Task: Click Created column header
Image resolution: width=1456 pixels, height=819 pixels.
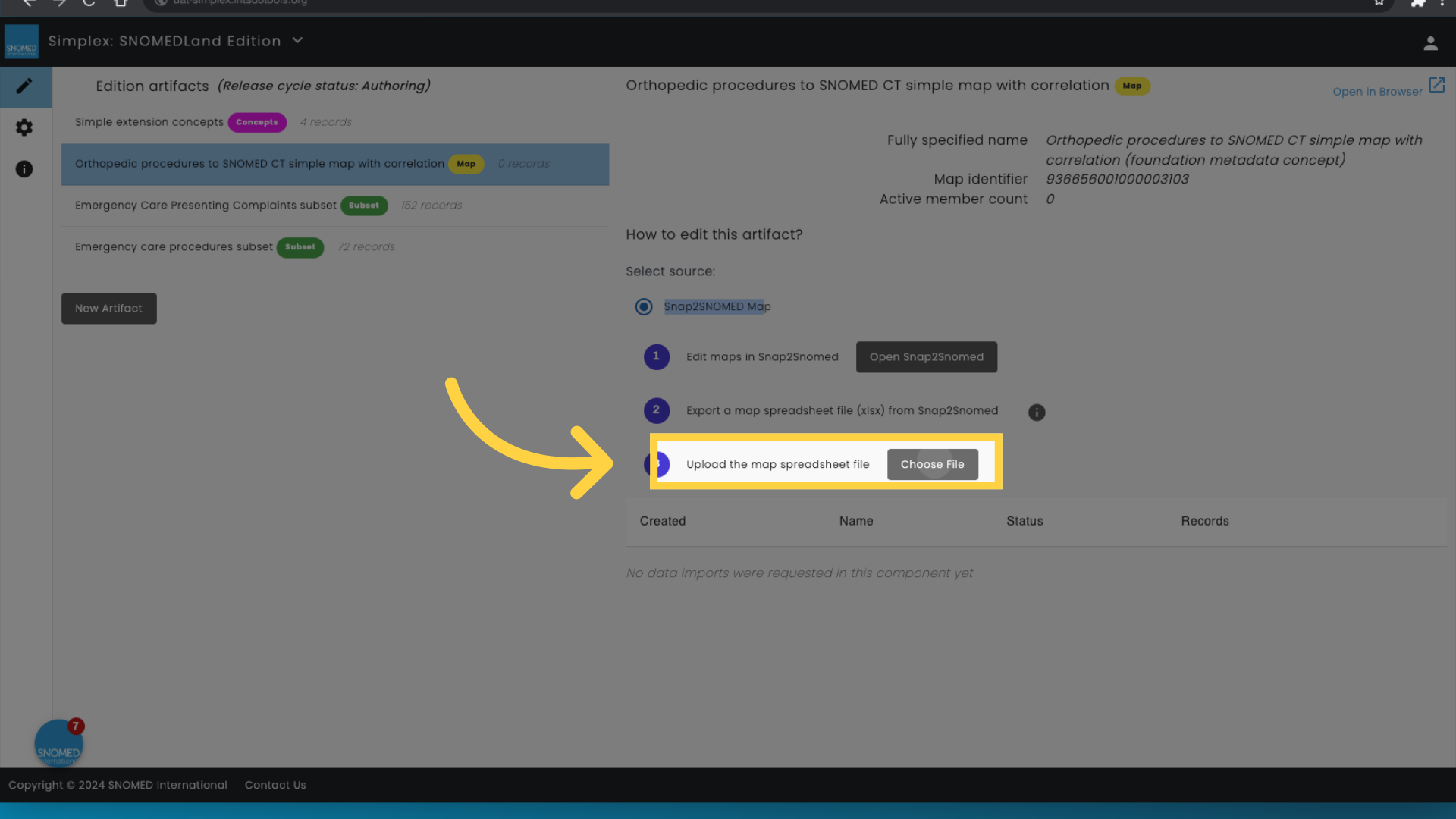Action: (x=663, y=522)
